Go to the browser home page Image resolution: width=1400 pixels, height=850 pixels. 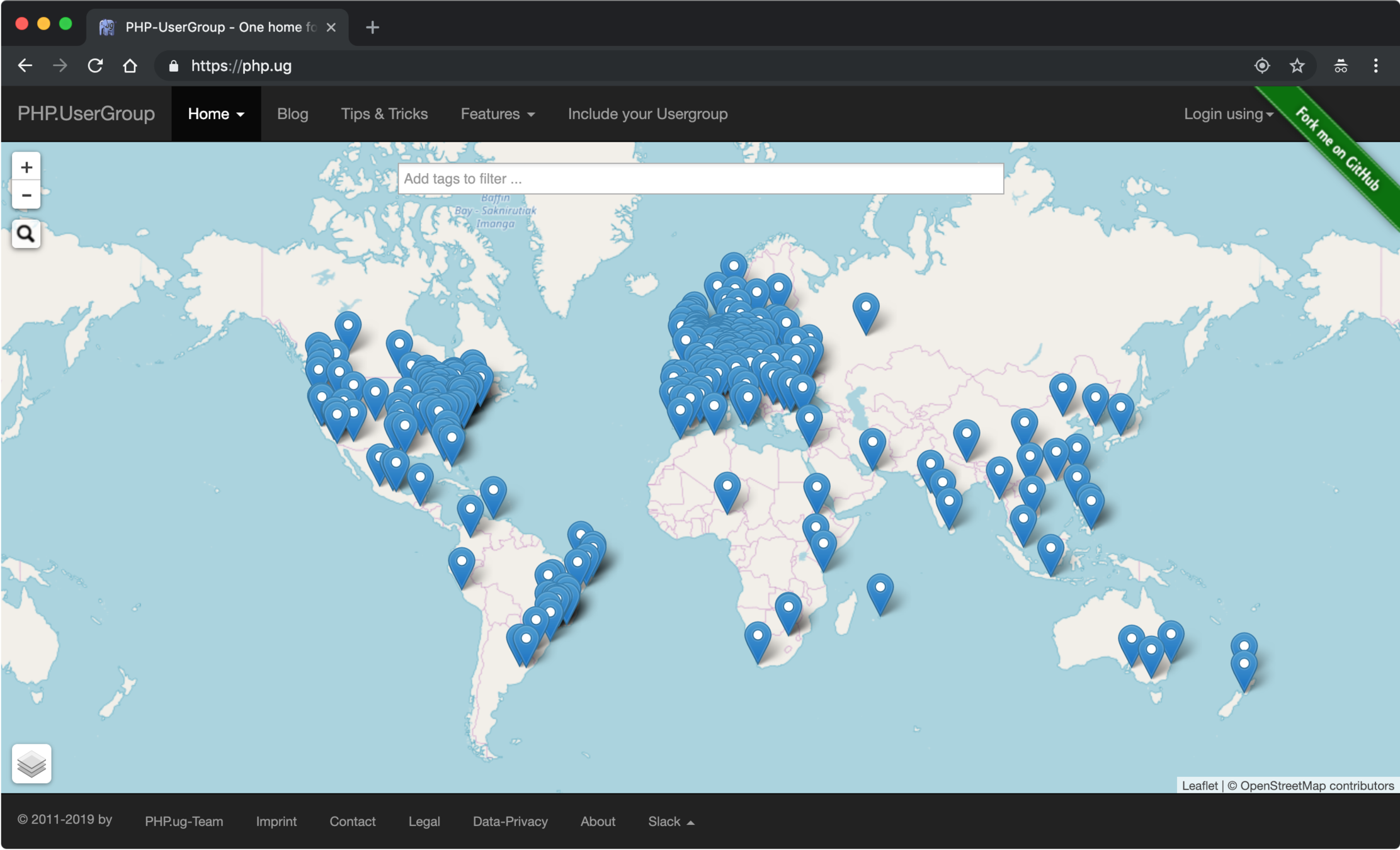[130, 65]
